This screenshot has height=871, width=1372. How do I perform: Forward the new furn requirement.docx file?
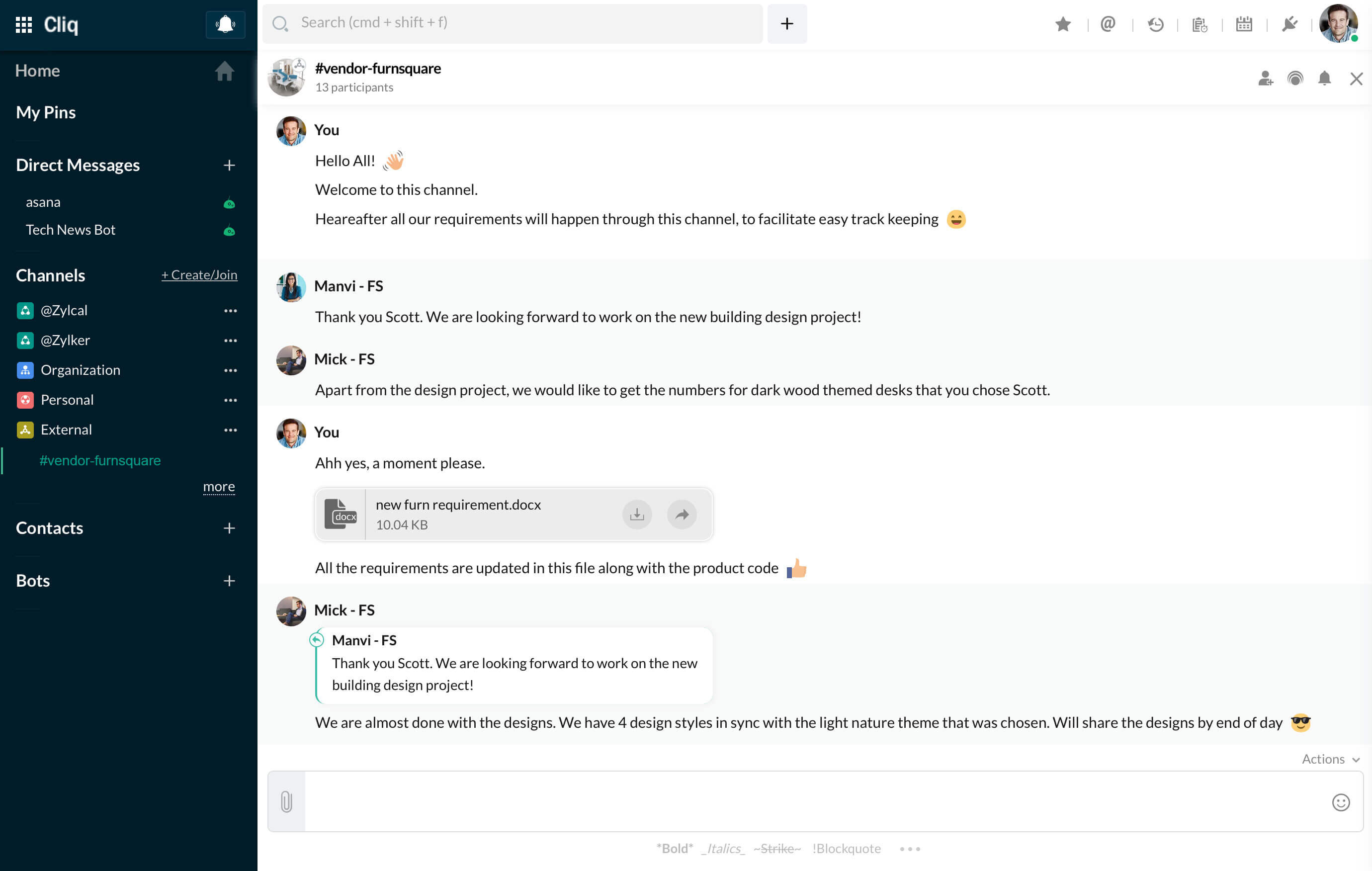pyautogui.click(x=682, y=515)
